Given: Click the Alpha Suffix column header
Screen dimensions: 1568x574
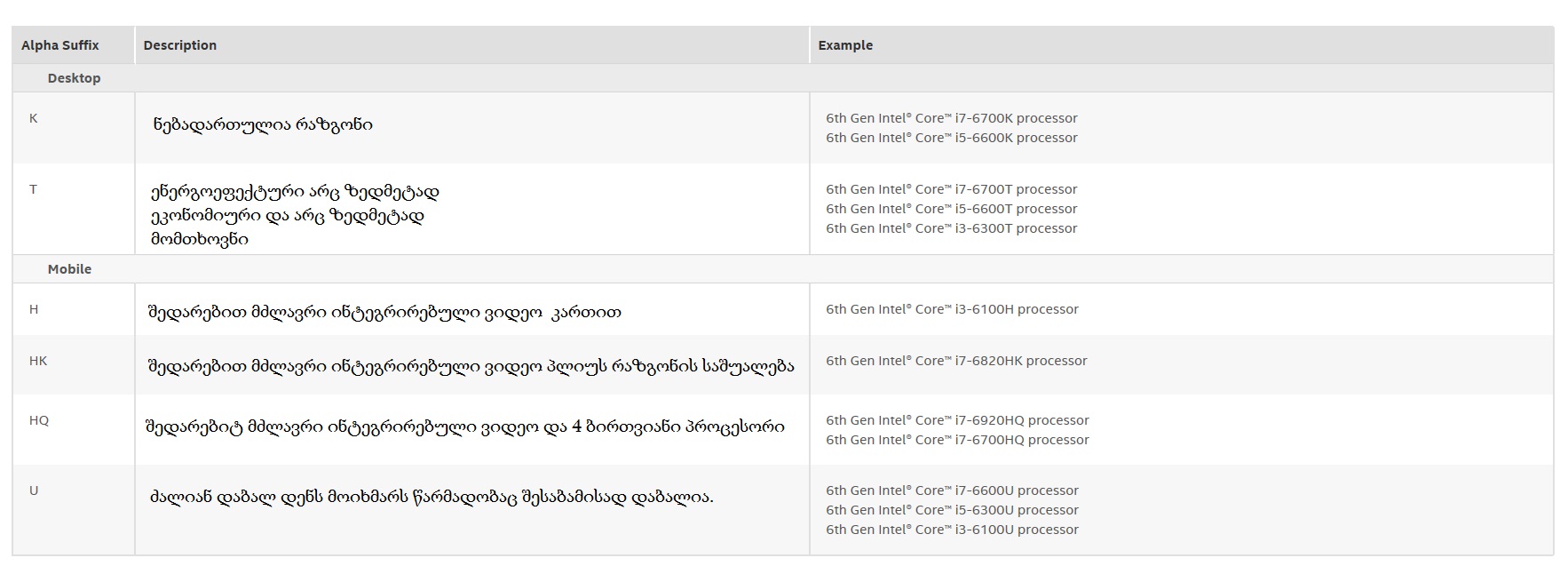Looking at the screenshot, I should [60, 45].
